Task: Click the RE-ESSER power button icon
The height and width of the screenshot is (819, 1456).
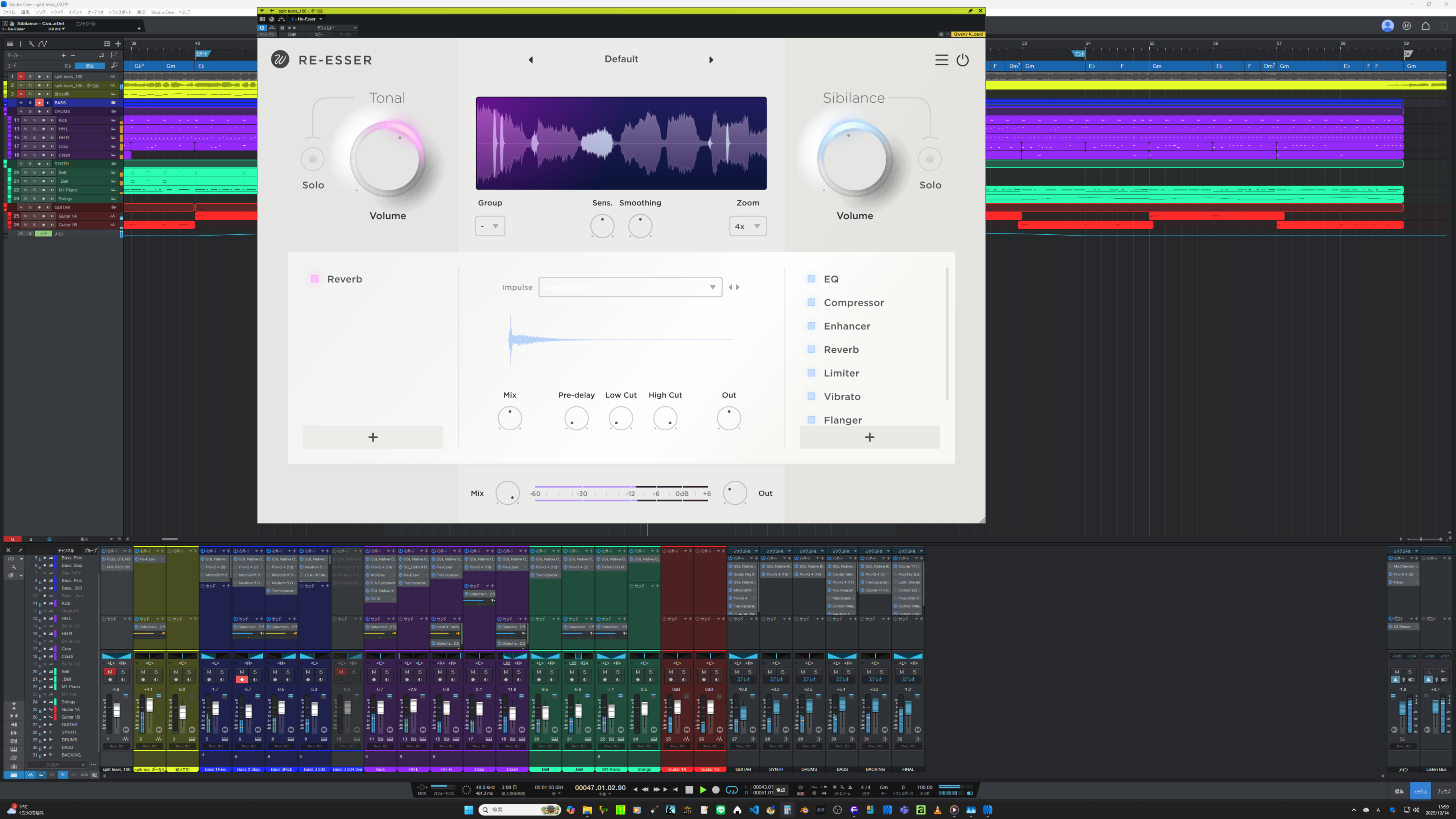Action: (963, 60)
